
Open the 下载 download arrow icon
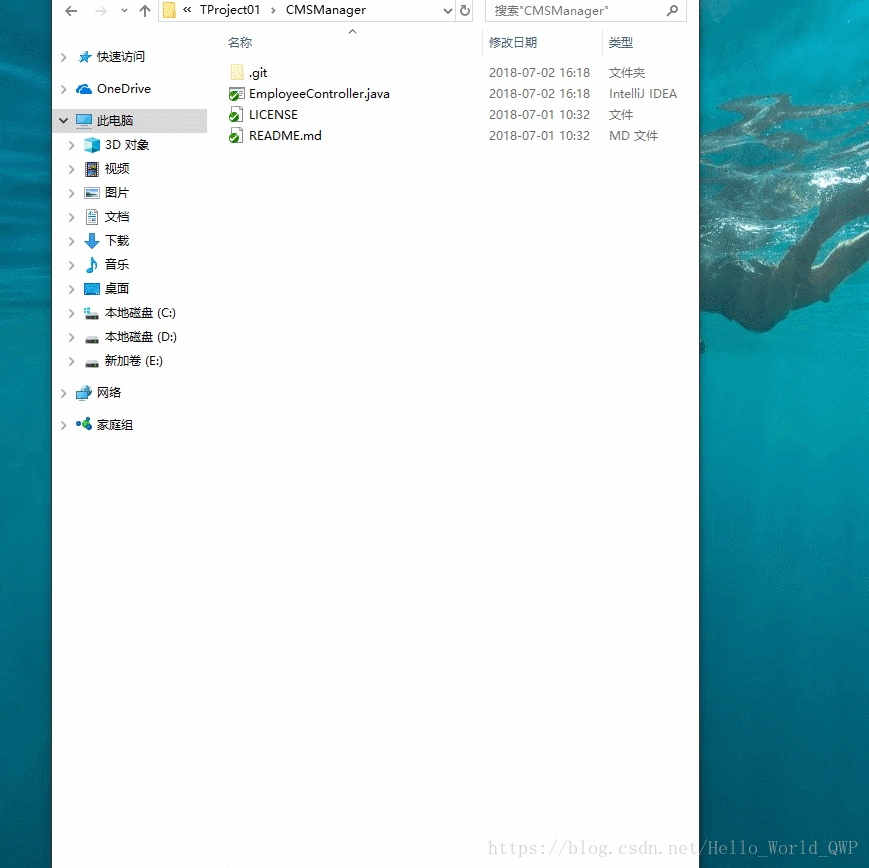click(x=92, y=241)
